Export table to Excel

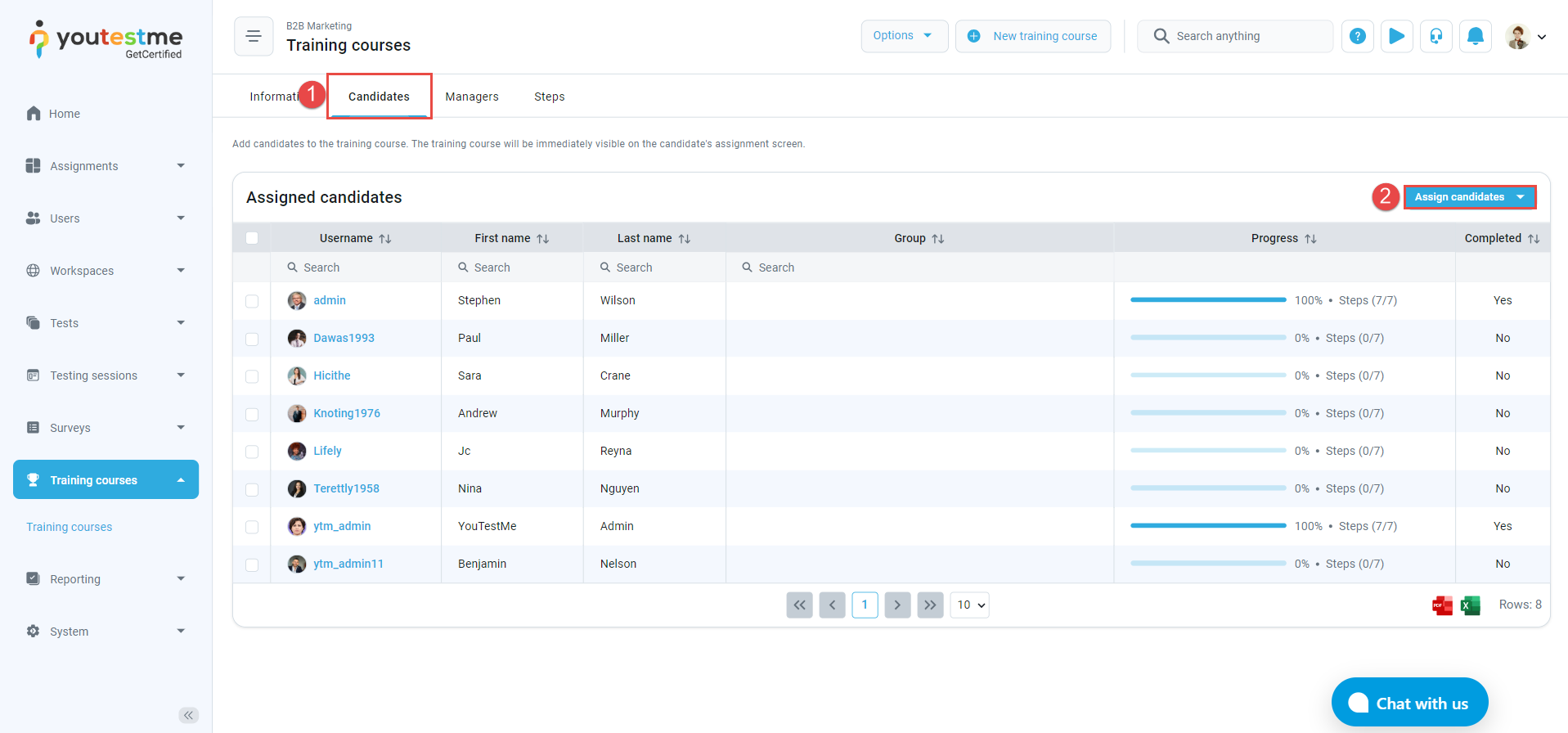click(x=1470, y=605)
